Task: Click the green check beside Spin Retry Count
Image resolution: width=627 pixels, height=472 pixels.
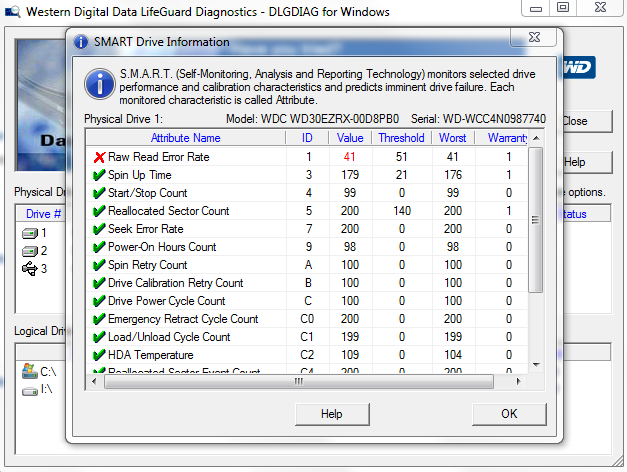Action: [99, 265]
